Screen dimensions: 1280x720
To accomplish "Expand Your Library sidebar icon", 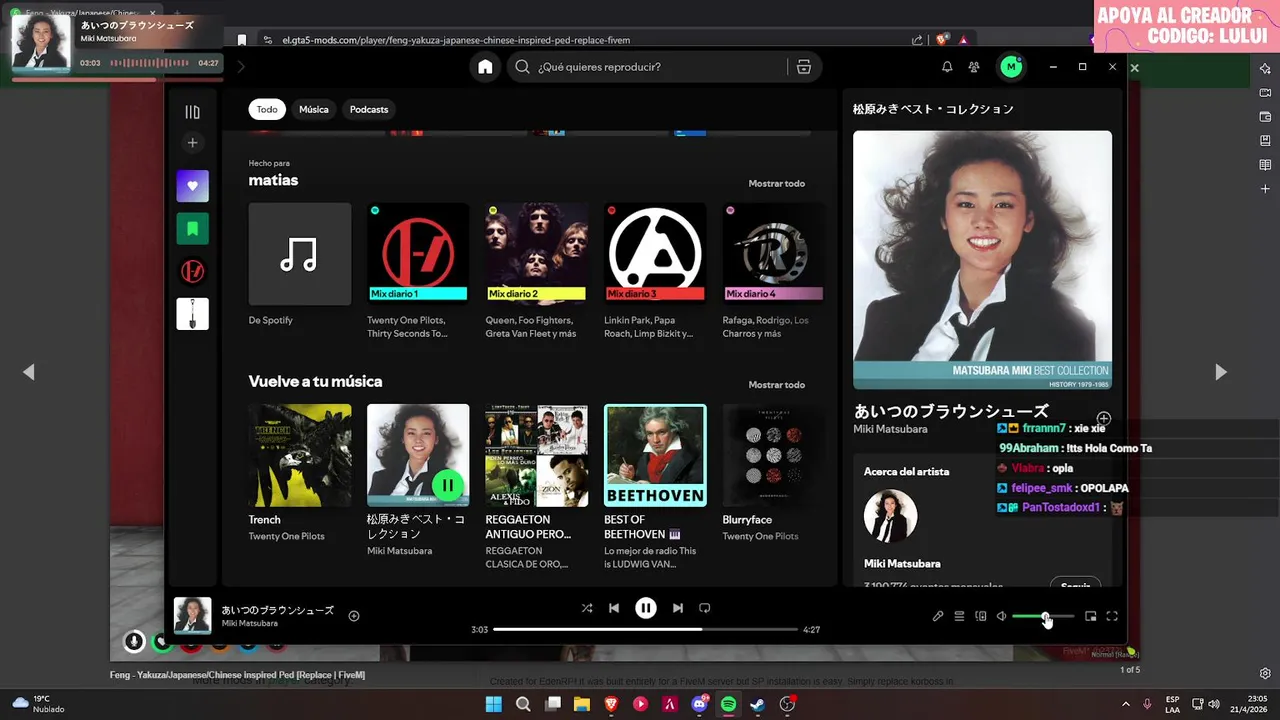I will pos(193,112).
